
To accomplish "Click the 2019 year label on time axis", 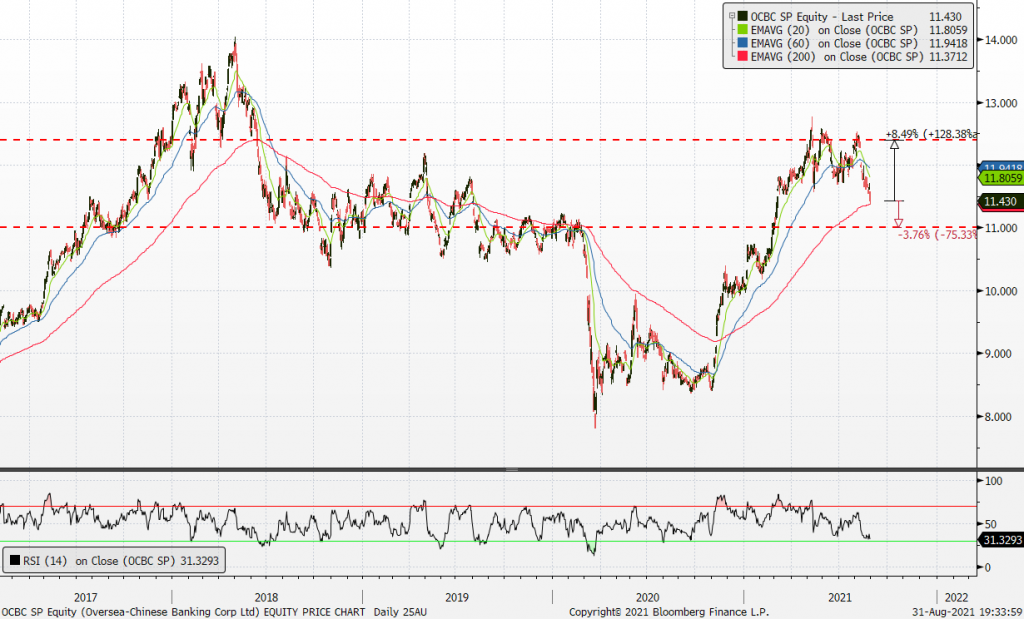I will tap(456, 597).
